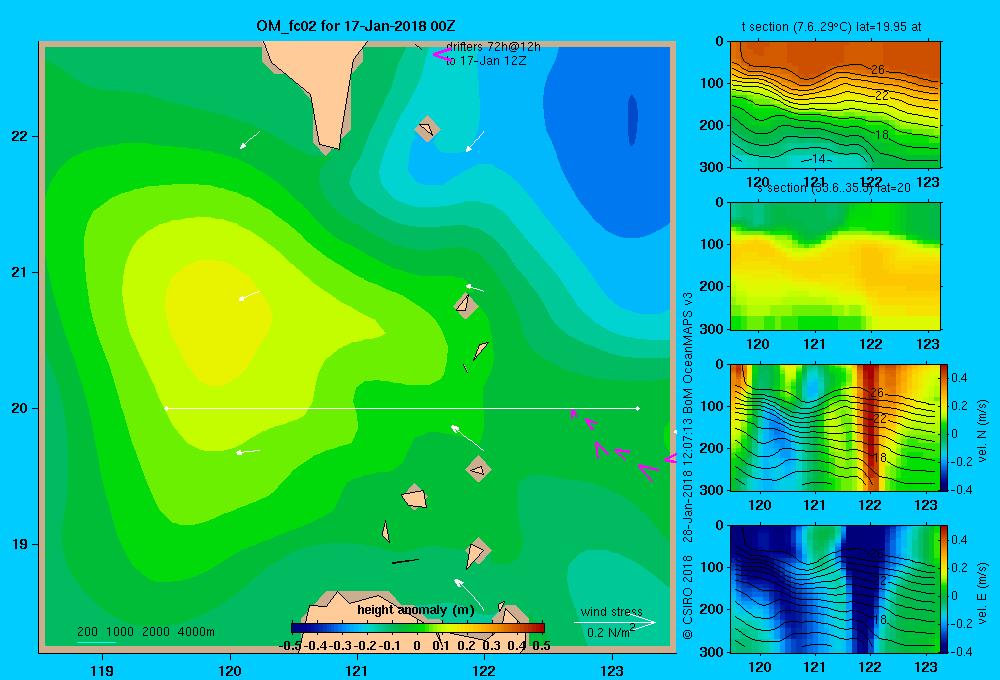Image resolution: width=1000 pixels, height=680 pixels.
Task: Select the '0.2 N/m2' wind stress value
Action: coord(611,632)
